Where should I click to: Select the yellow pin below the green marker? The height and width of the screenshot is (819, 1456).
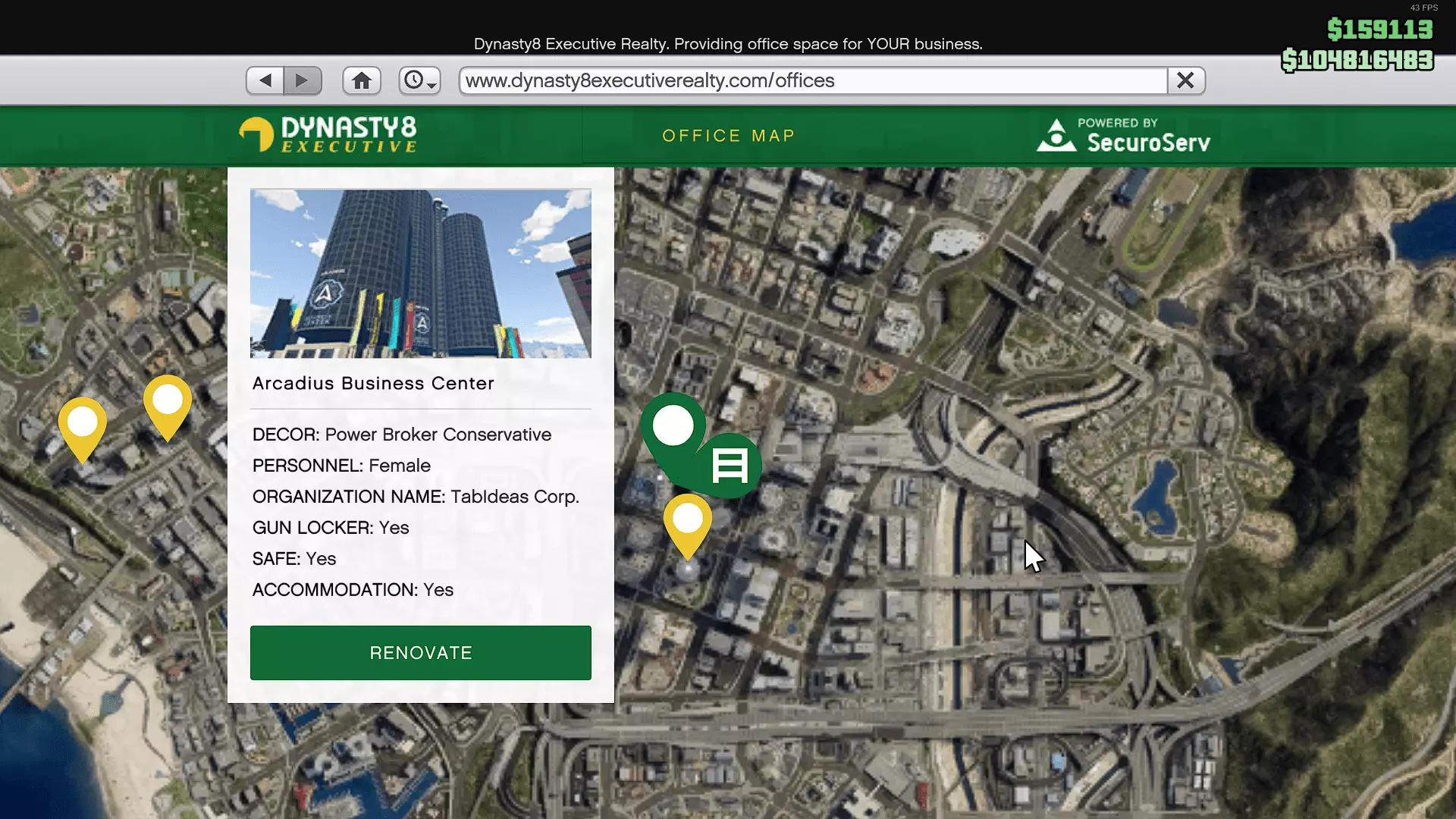(688, 522)
